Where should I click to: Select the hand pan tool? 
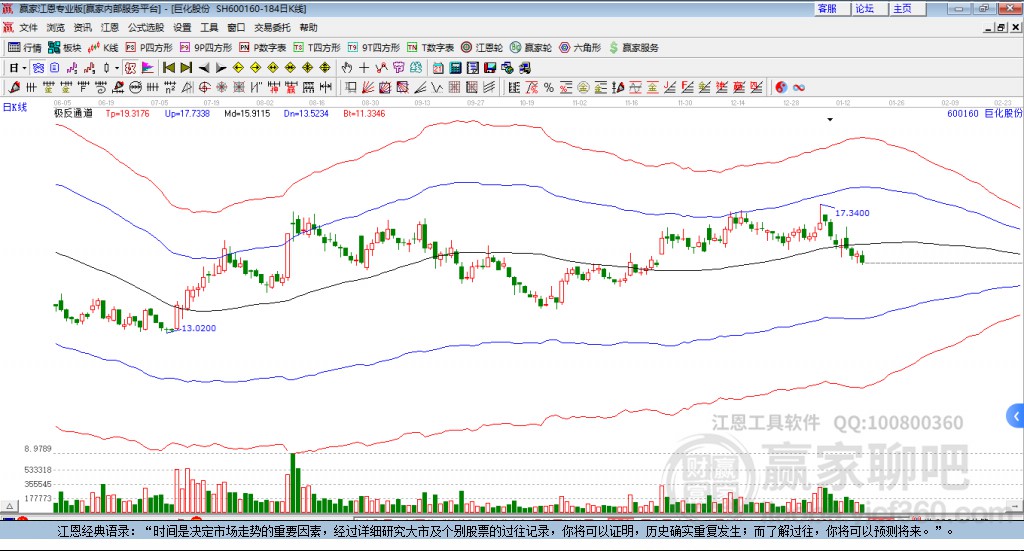pos(347,68)
